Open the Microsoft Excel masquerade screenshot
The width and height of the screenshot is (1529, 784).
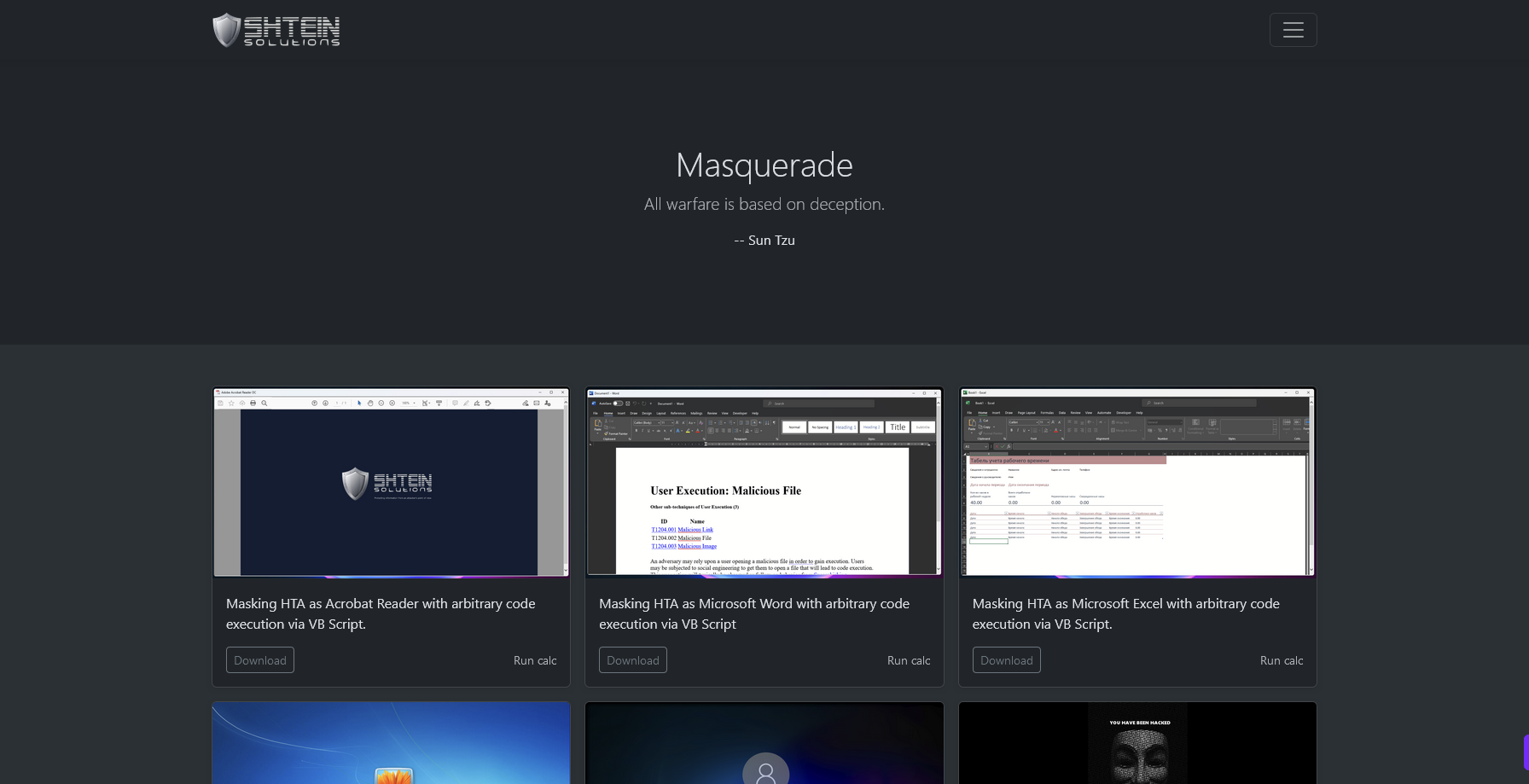click(1137, 483)
